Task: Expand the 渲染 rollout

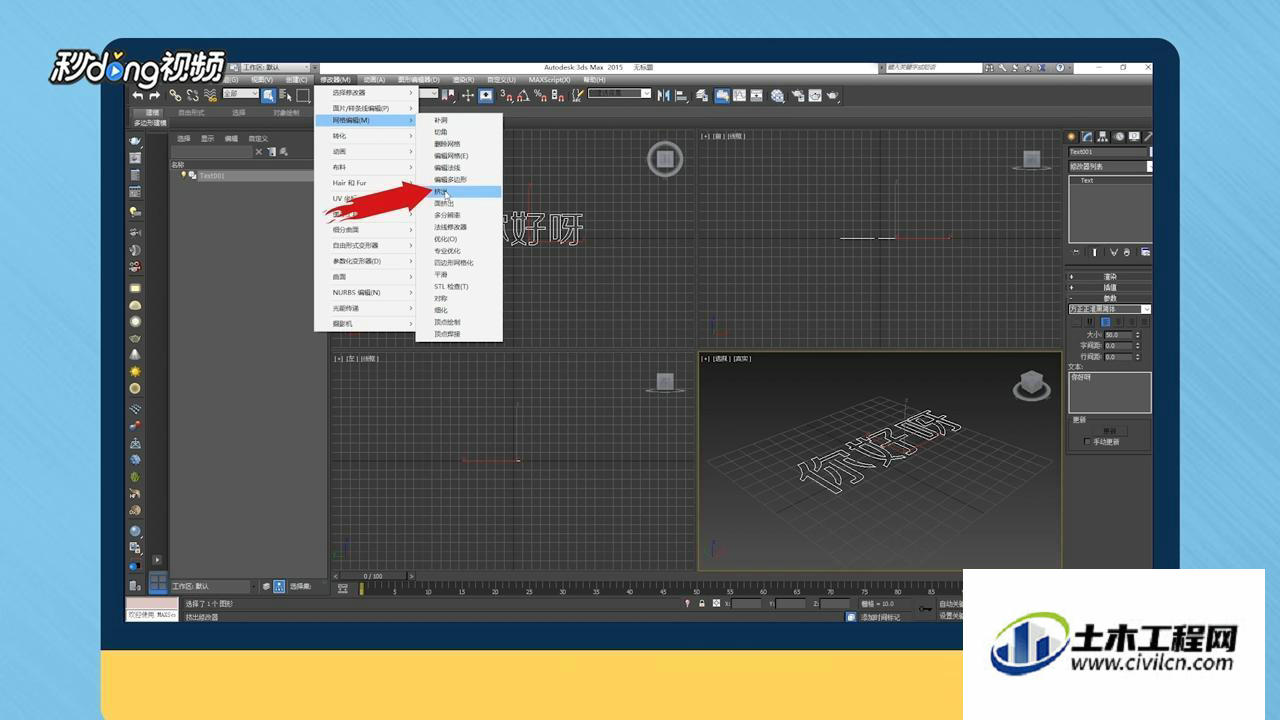Action: pyautogui.click(x=1109, y=277)
